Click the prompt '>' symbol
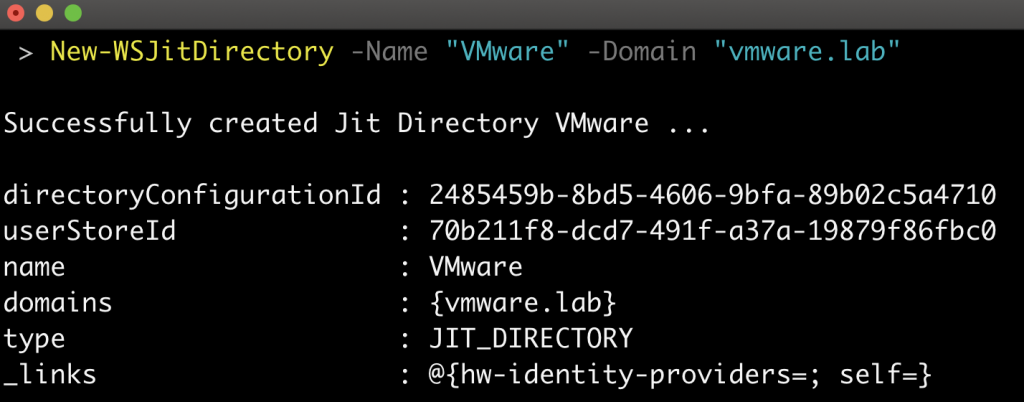This screenshot has width=1024, height=402. pos(25,52)
